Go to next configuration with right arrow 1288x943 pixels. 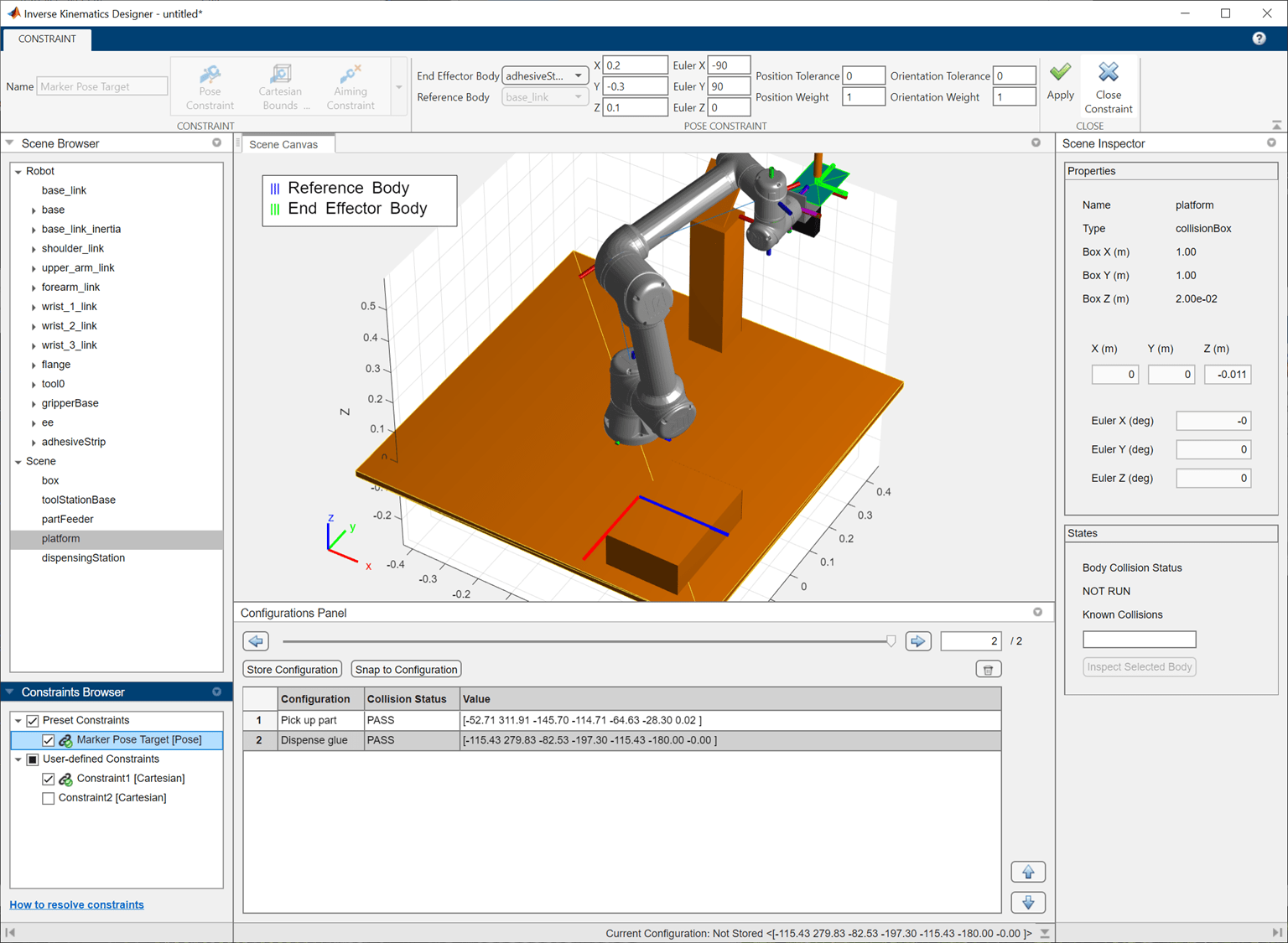point(918,641)
